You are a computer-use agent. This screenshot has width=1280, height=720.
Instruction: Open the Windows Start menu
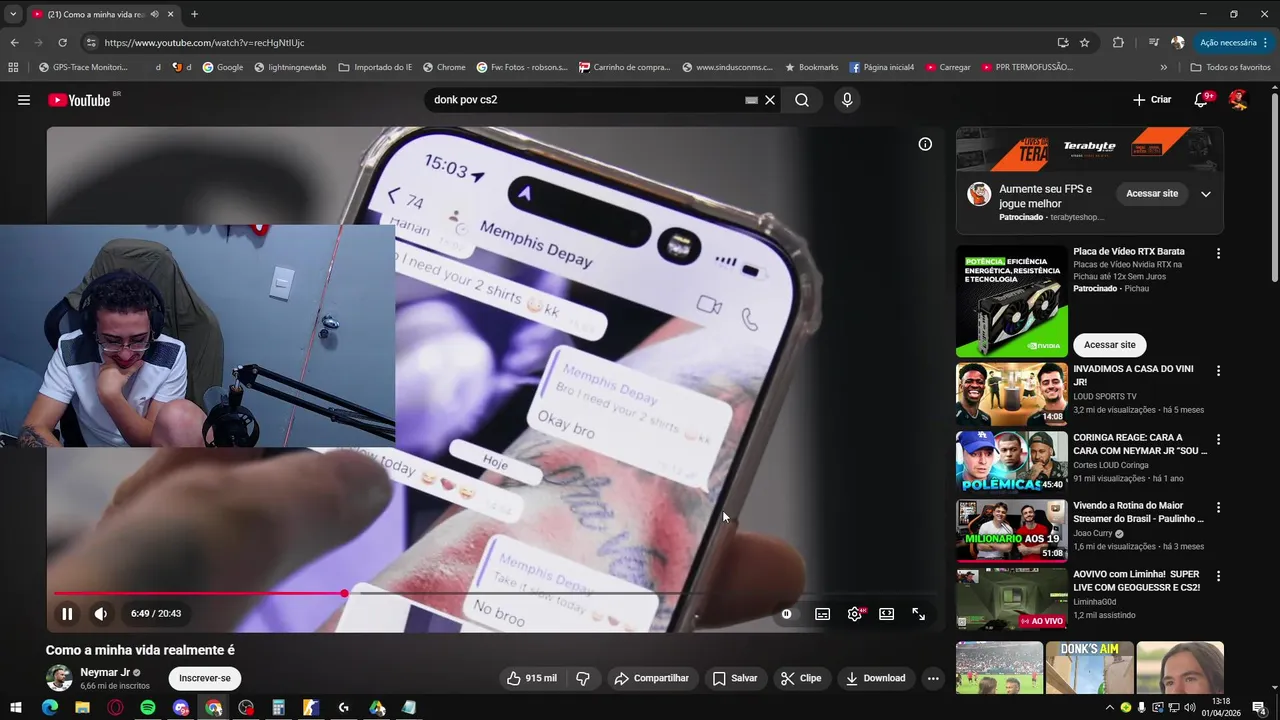click(x=16, y=708)
